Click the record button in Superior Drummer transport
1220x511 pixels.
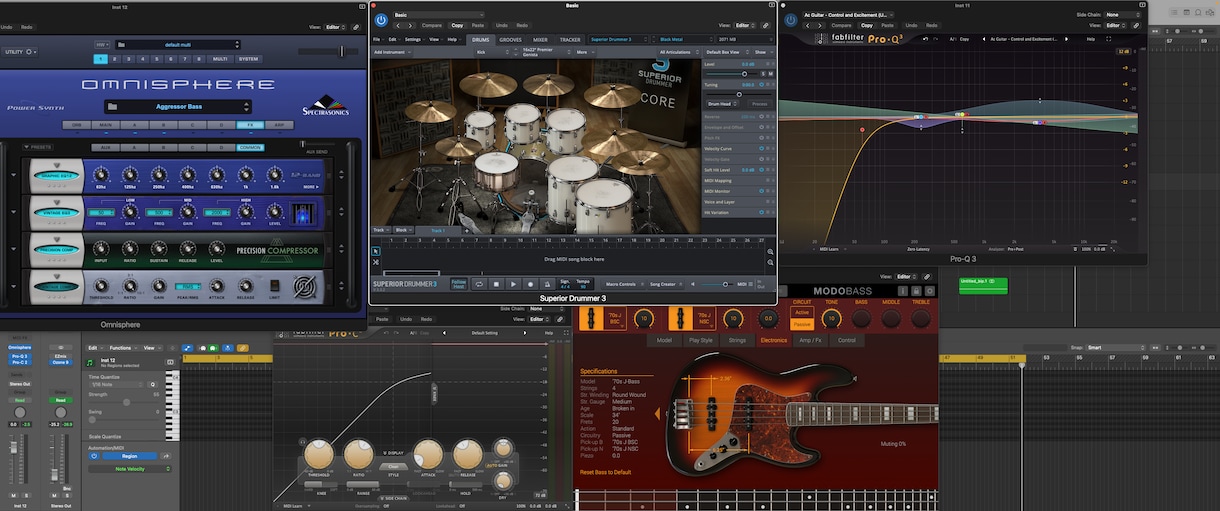530,285
